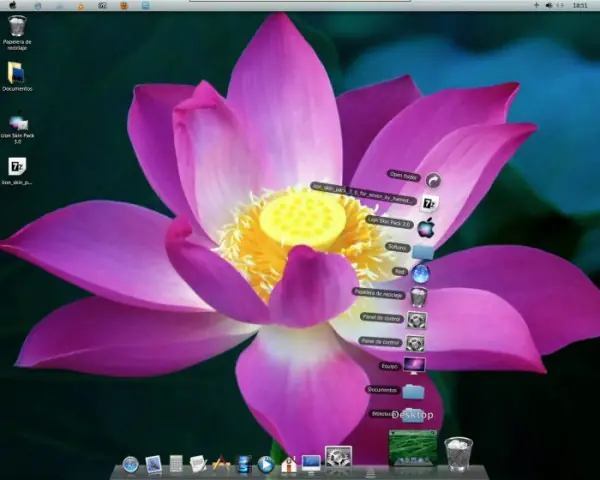This screenshot has width=600, height=480.
Task: Open the calculator icon in dock
Action: coord(176,464)
